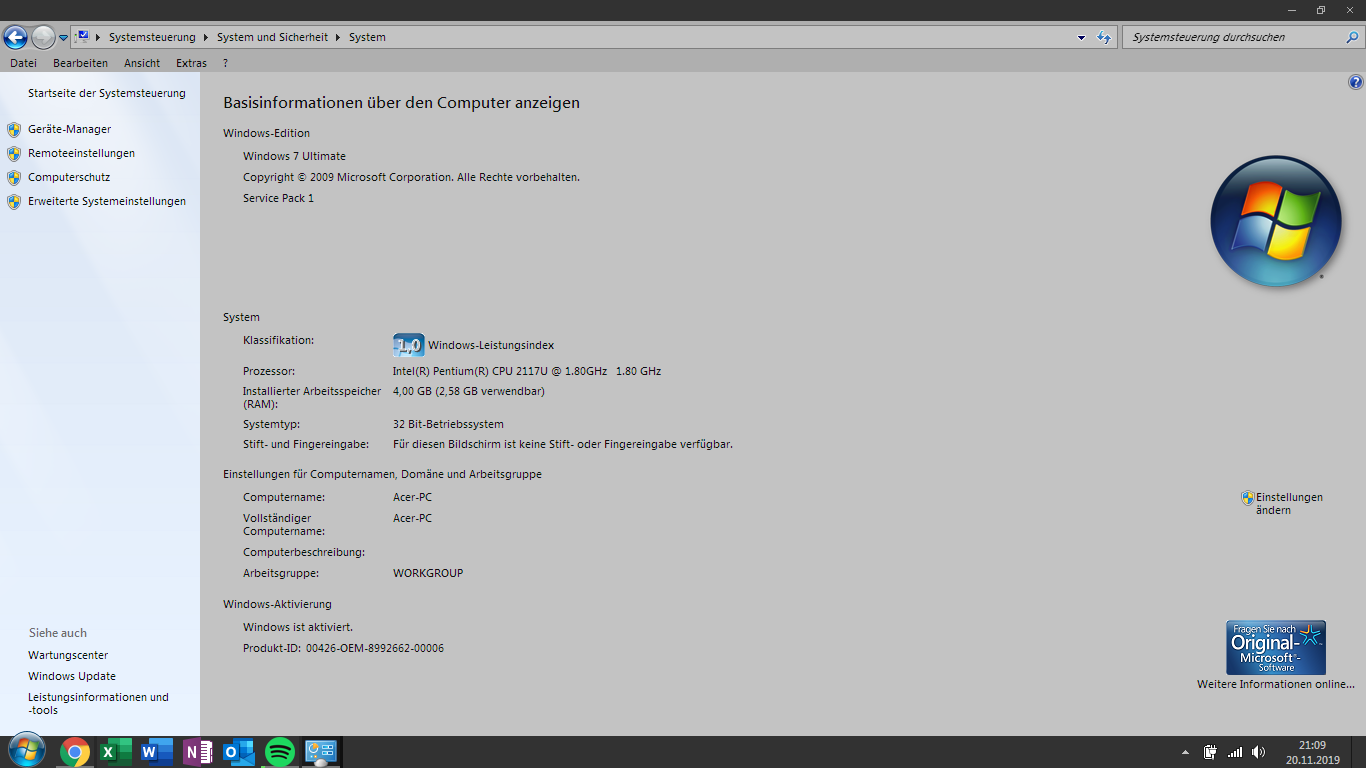
Task: Click the greyed forward navigation arrow
Action: (43, 37)
